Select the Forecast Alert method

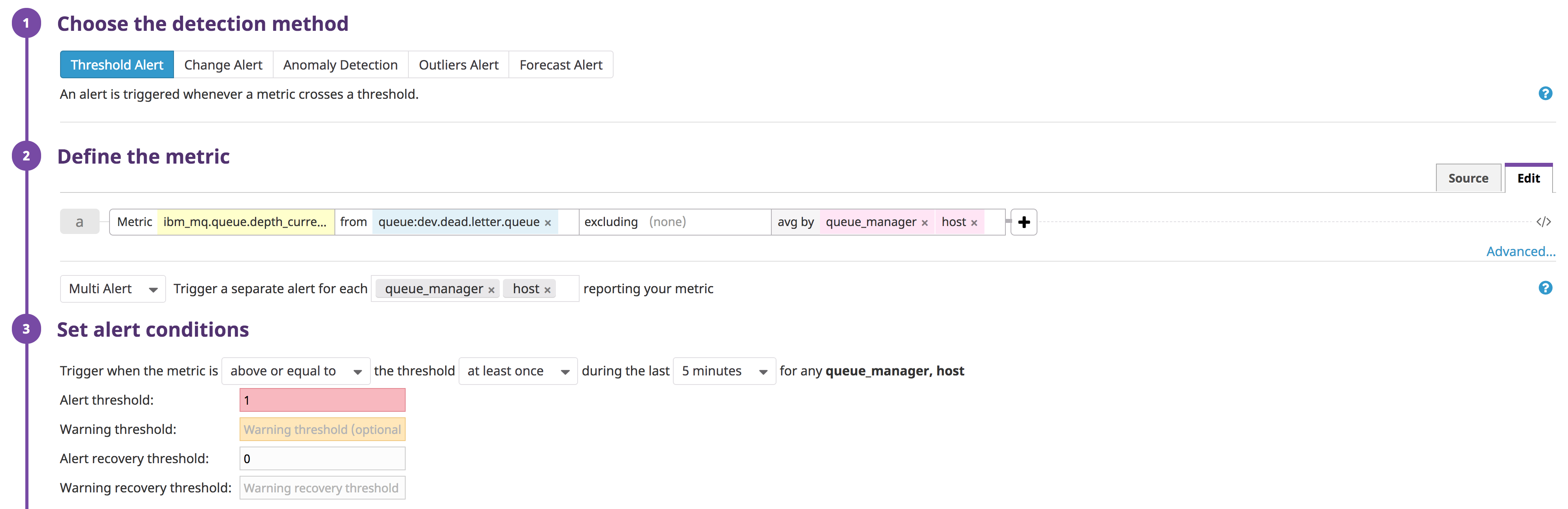[561, 64]
